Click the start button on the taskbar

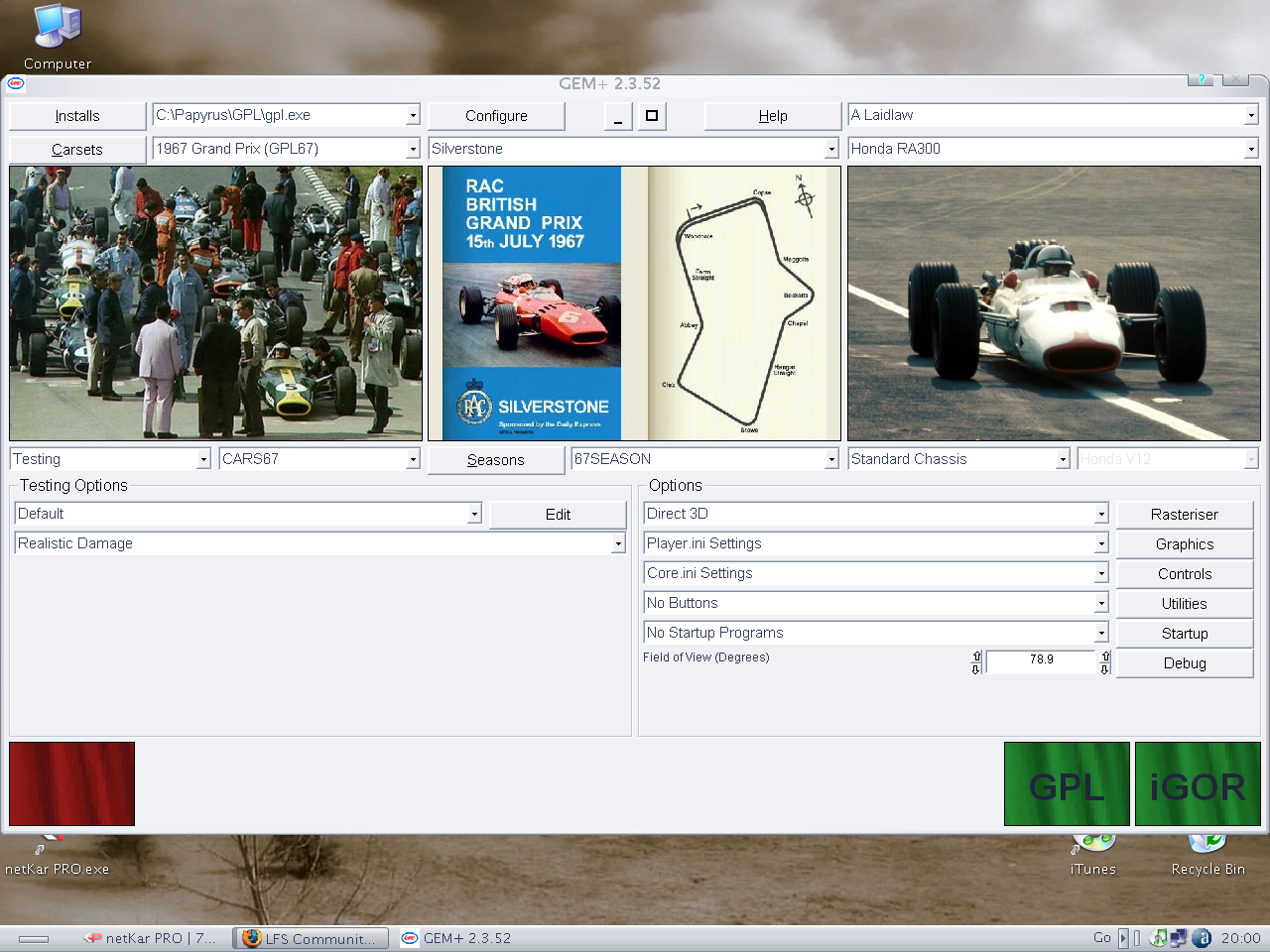(33, 938)
